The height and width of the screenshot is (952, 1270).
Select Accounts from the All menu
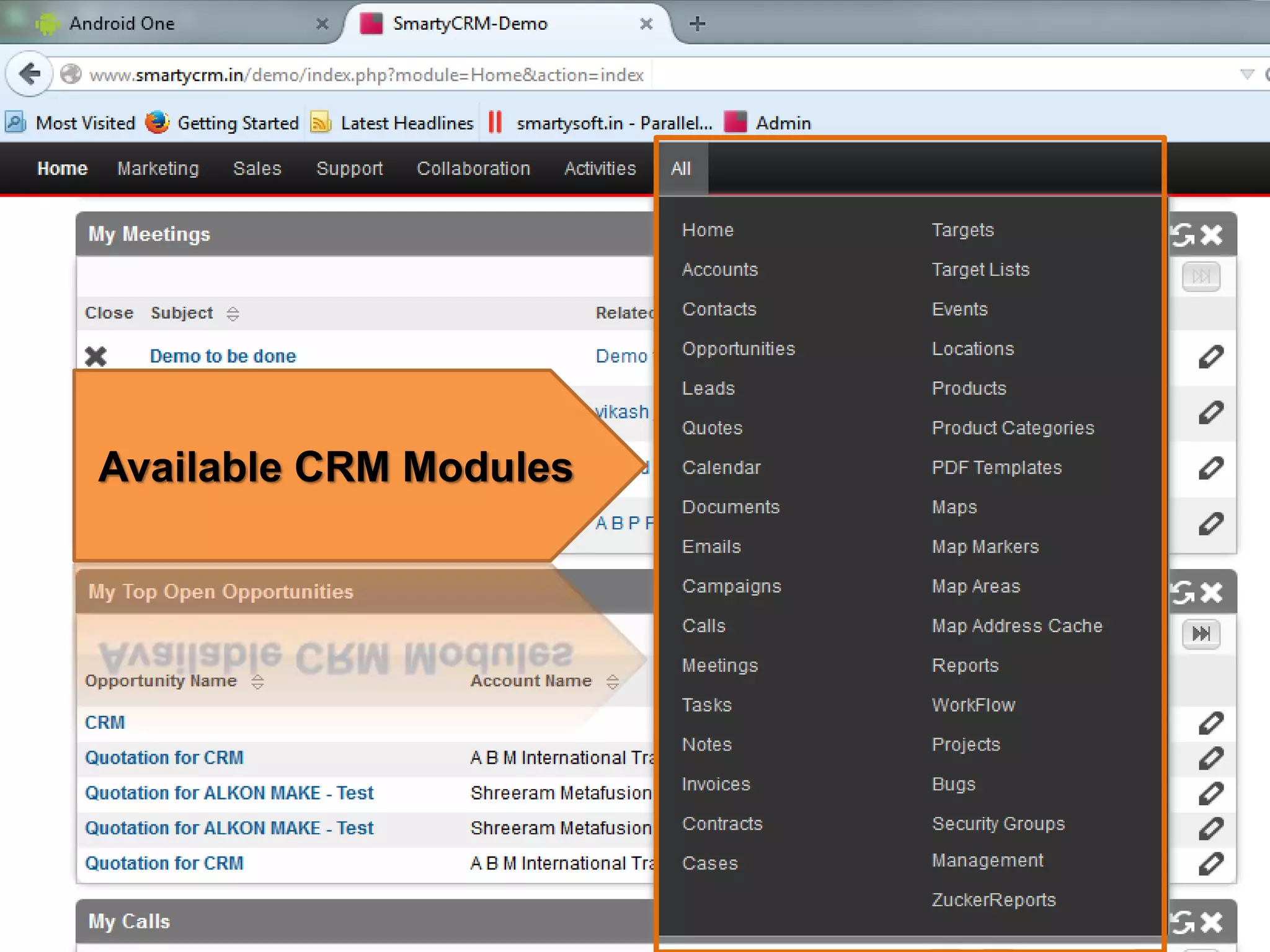point(720,270)
